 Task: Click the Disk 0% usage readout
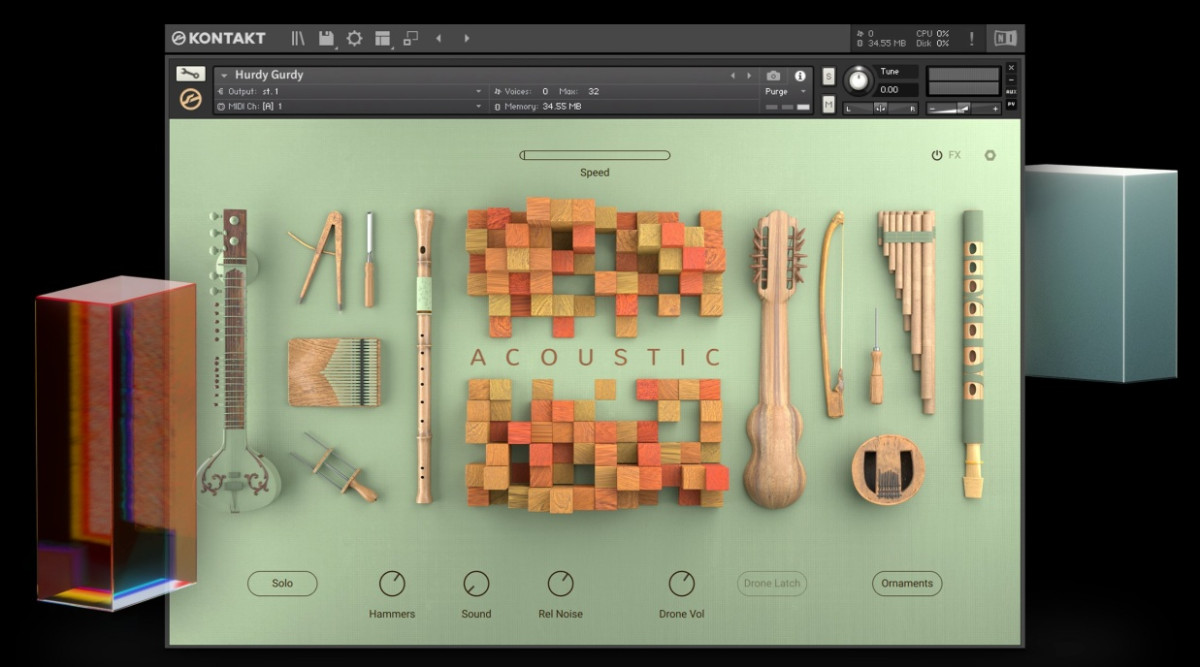click(x=931, y=44)
